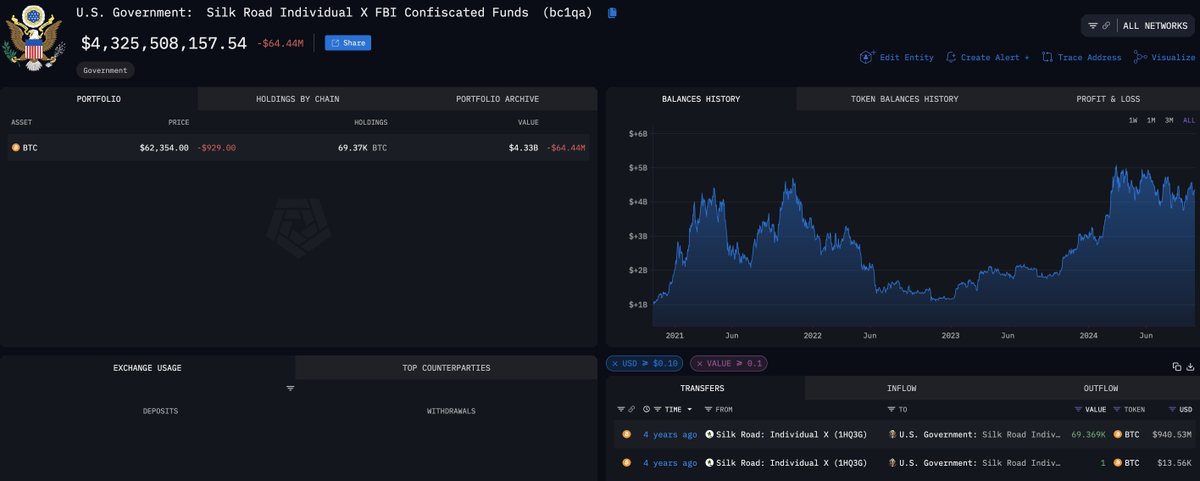Click the leading BTC icon in the $940.53M row
This screenshot has width=1200, height=481.
627,435
